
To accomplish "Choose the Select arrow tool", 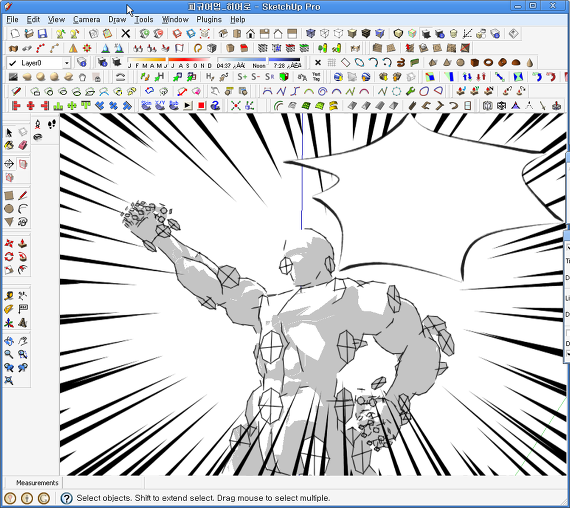I will click(x=9, y=132).
